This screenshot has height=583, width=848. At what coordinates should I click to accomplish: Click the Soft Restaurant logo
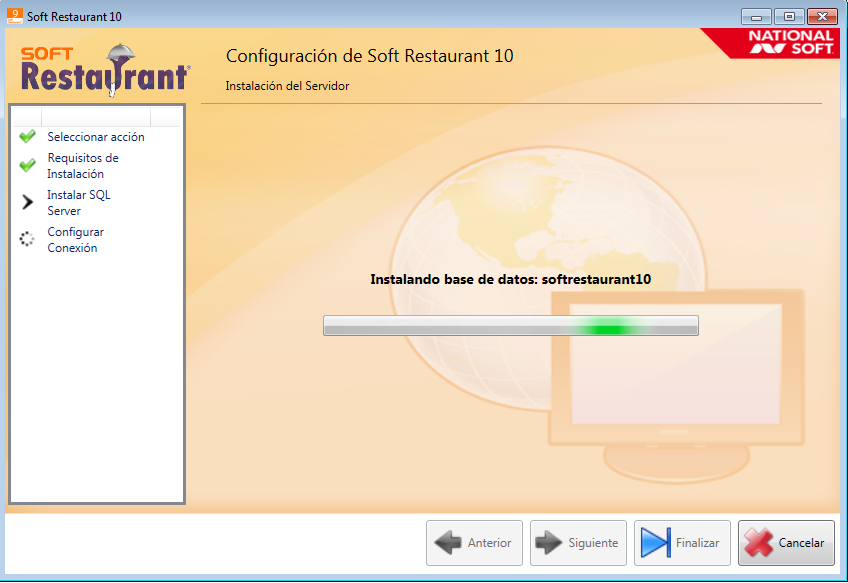(x=105, y=69)
